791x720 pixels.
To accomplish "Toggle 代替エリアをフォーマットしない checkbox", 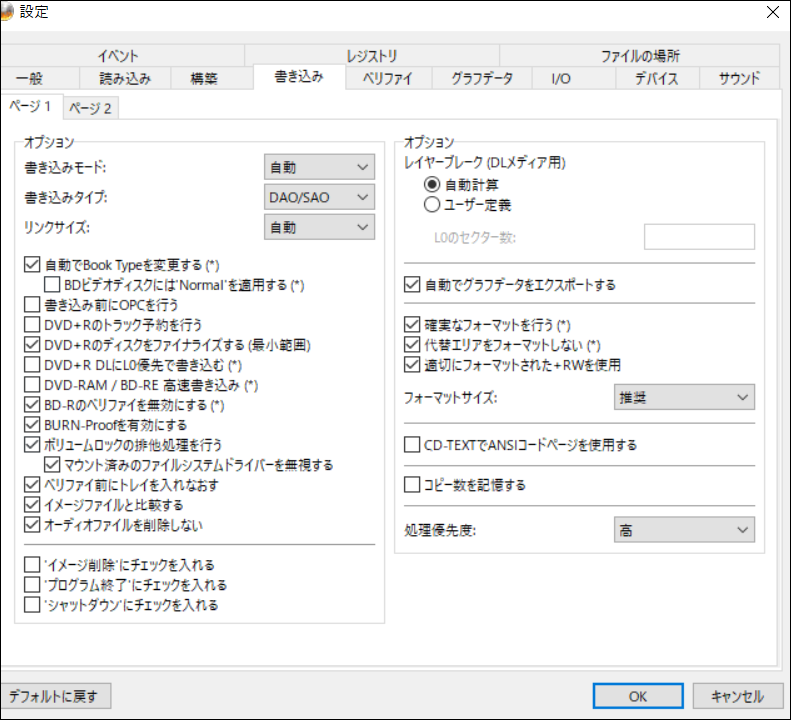I will [412, 345].
